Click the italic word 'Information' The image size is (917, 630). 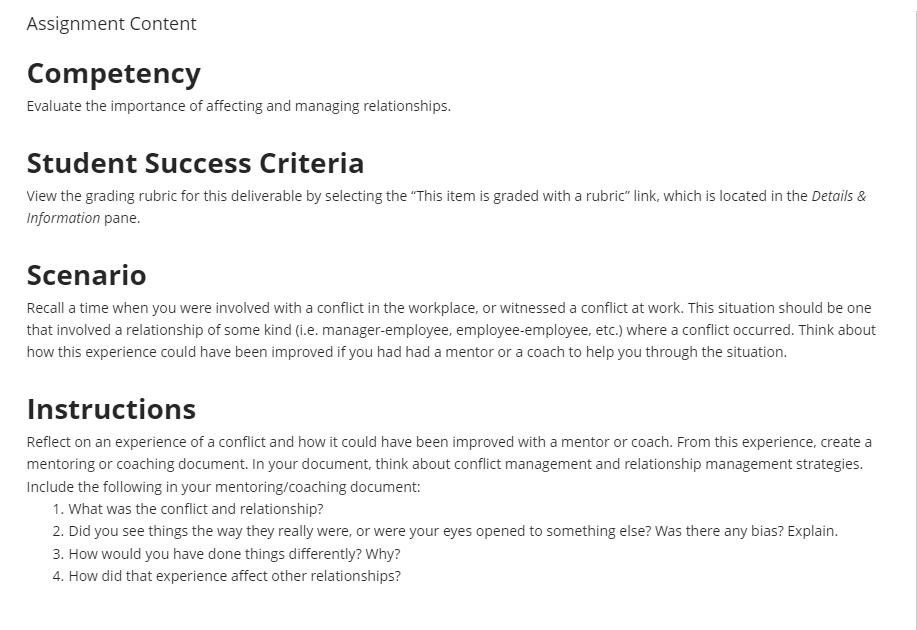pyautogui.click(x=63, y=218)
